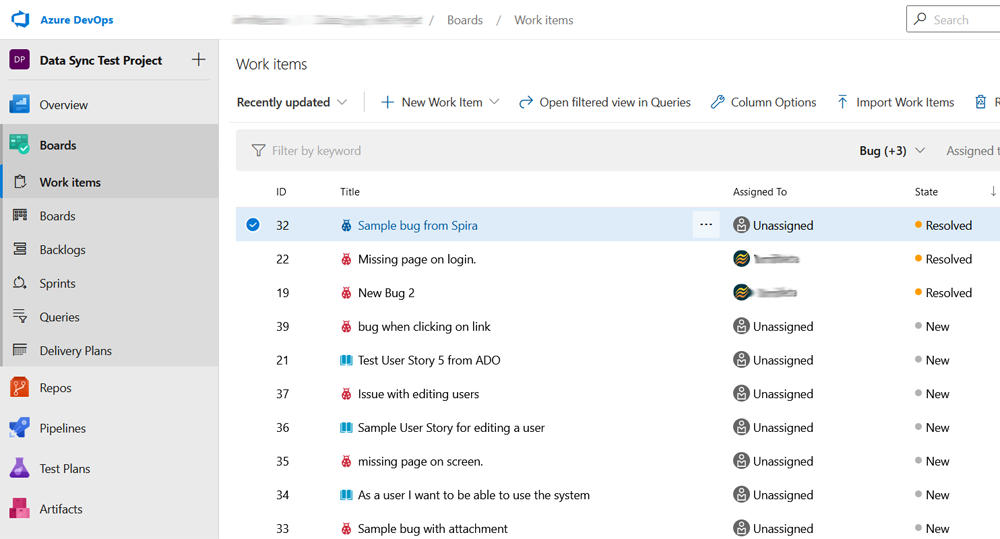Click the Overview sidebar icon
This screenshot has height=539, width=1000.
click(19, 105)
